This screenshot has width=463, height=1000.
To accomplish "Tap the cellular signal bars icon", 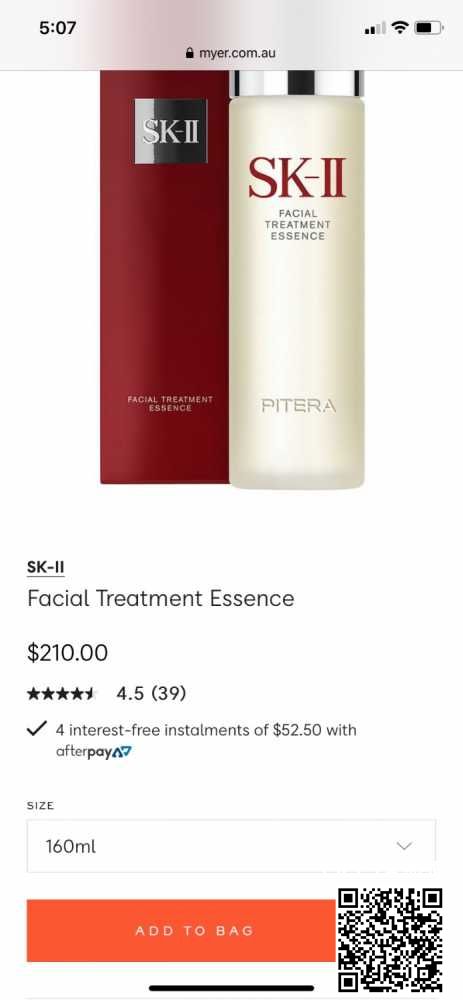I will [375, 28].
